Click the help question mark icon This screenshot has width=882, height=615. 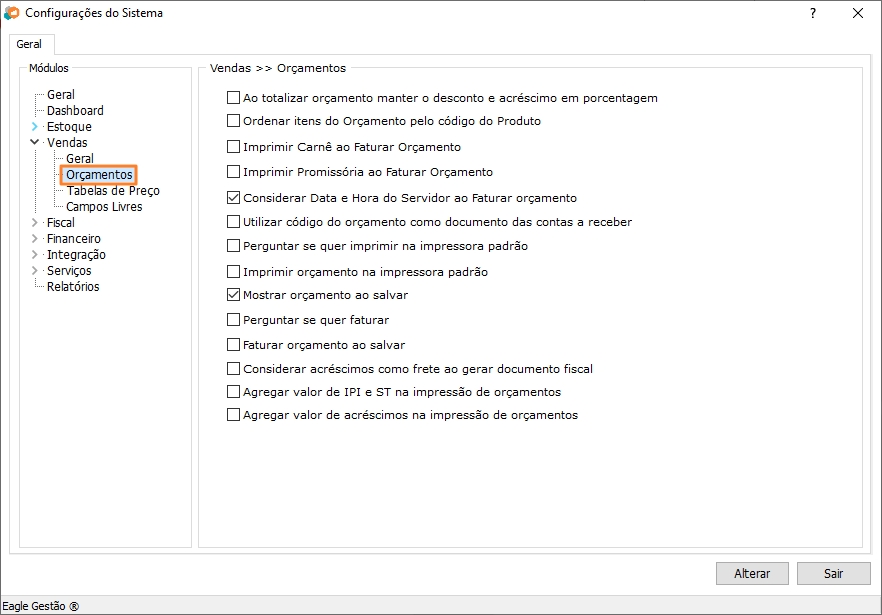pyautogui.click(x=812, y=13)
